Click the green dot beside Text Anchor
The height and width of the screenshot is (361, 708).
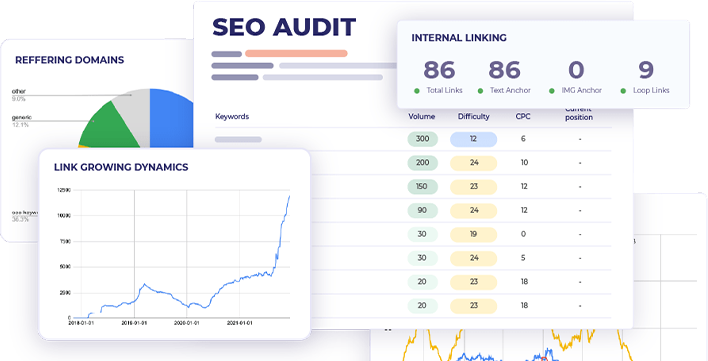tap(480, 91)
